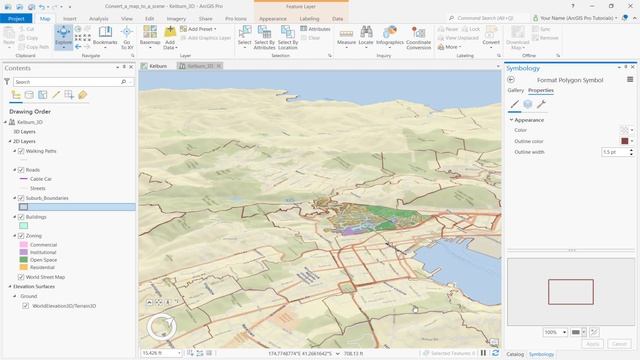Screen dimensions: 640x360
Task: Click the Infographics icon
Action: point(390,32)
